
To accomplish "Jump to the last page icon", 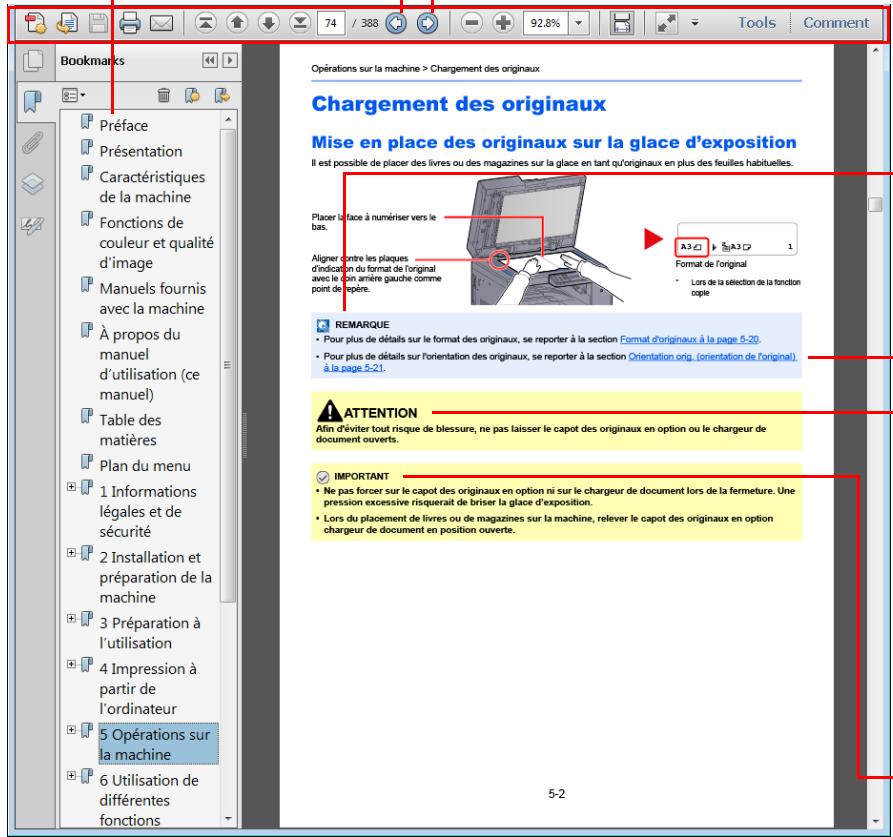I will point(300,23).
